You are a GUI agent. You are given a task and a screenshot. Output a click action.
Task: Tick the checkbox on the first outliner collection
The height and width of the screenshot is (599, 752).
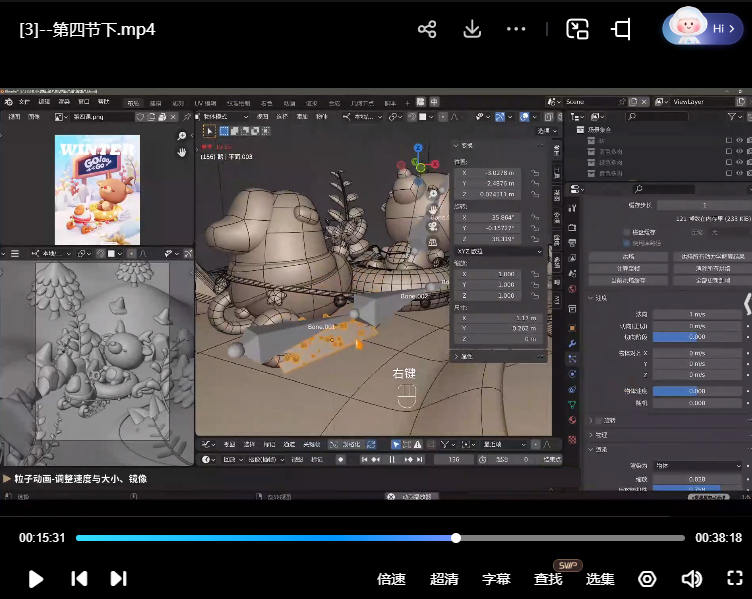[x=727, y=141]
